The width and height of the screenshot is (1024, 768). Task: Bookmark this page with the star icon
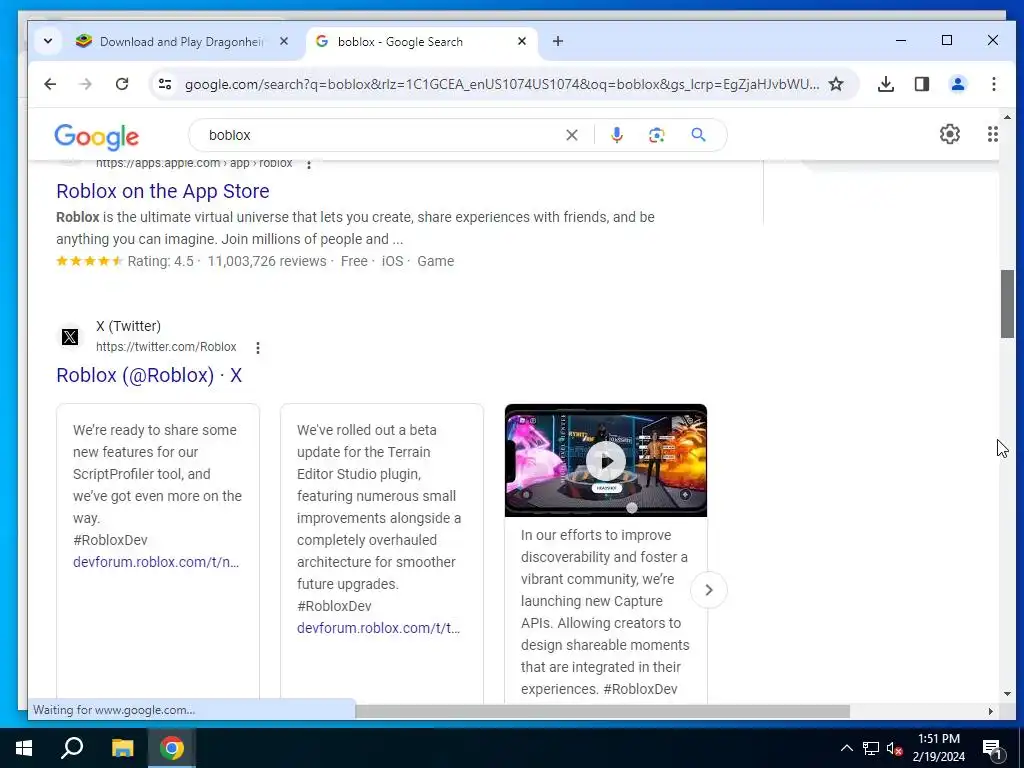coord(836,84)
